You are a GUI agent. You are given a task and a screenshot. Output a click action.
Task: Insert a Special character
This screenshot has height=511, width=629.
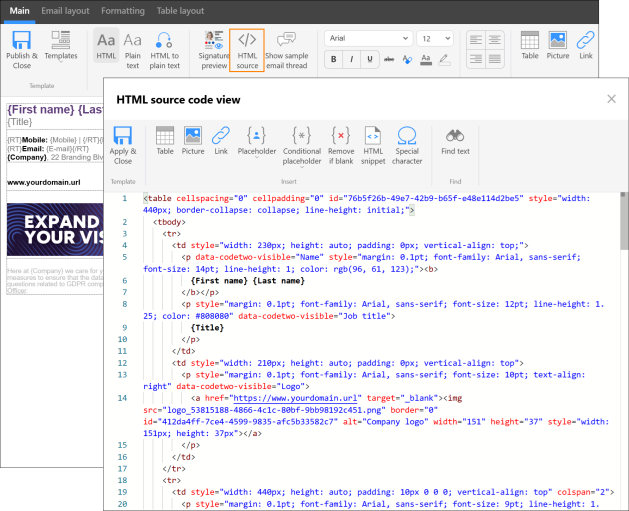click(407, 145)
